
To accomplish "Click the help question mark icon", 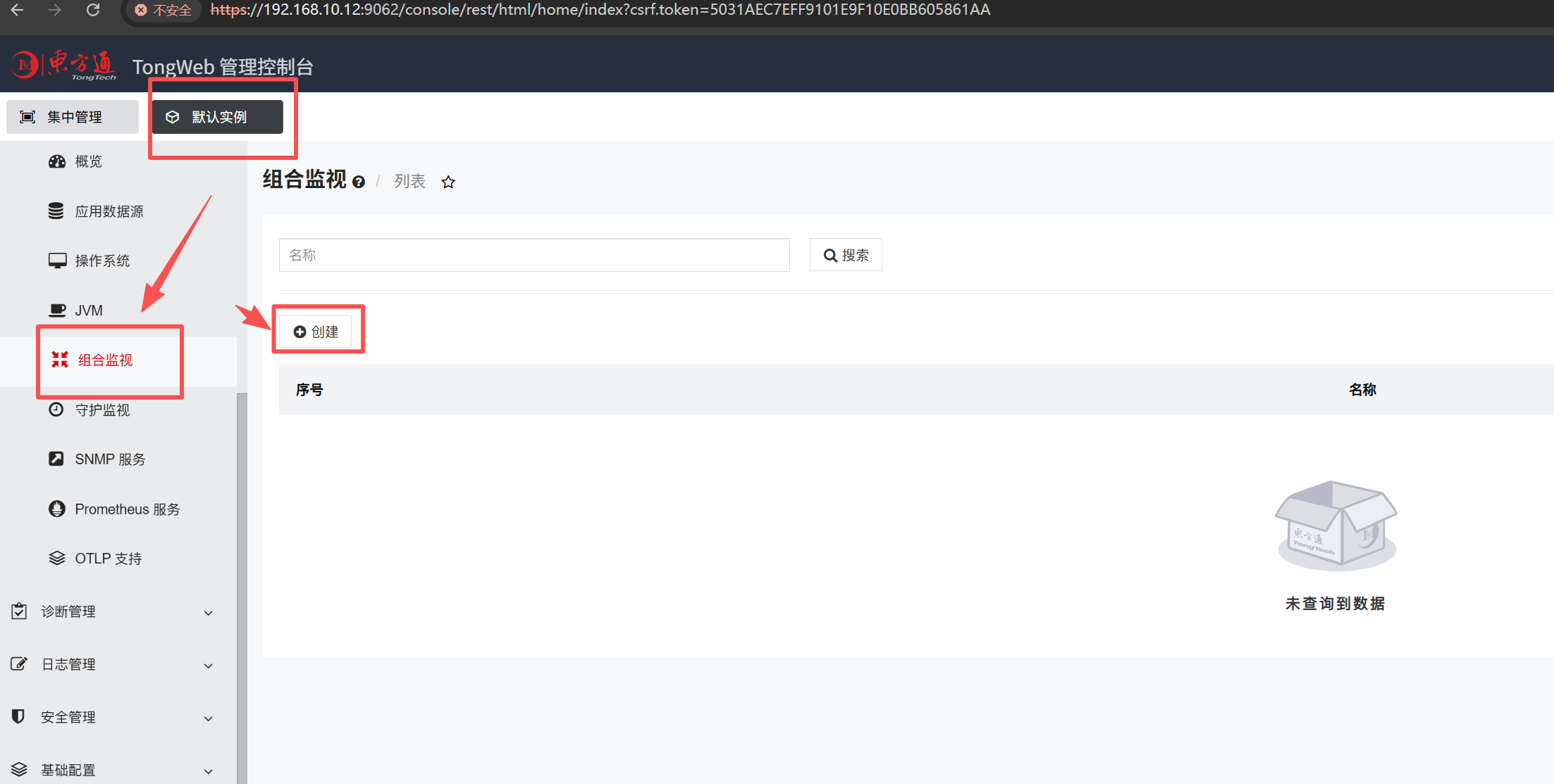I will click(359, 182).
